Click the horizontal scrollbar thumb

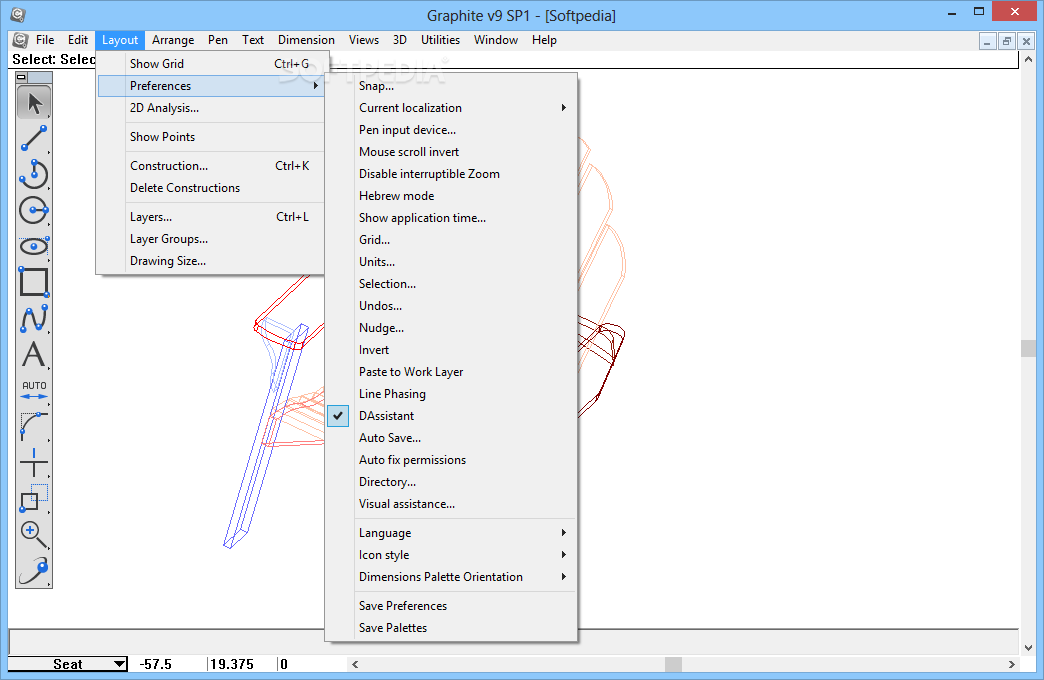pos(673,664)
